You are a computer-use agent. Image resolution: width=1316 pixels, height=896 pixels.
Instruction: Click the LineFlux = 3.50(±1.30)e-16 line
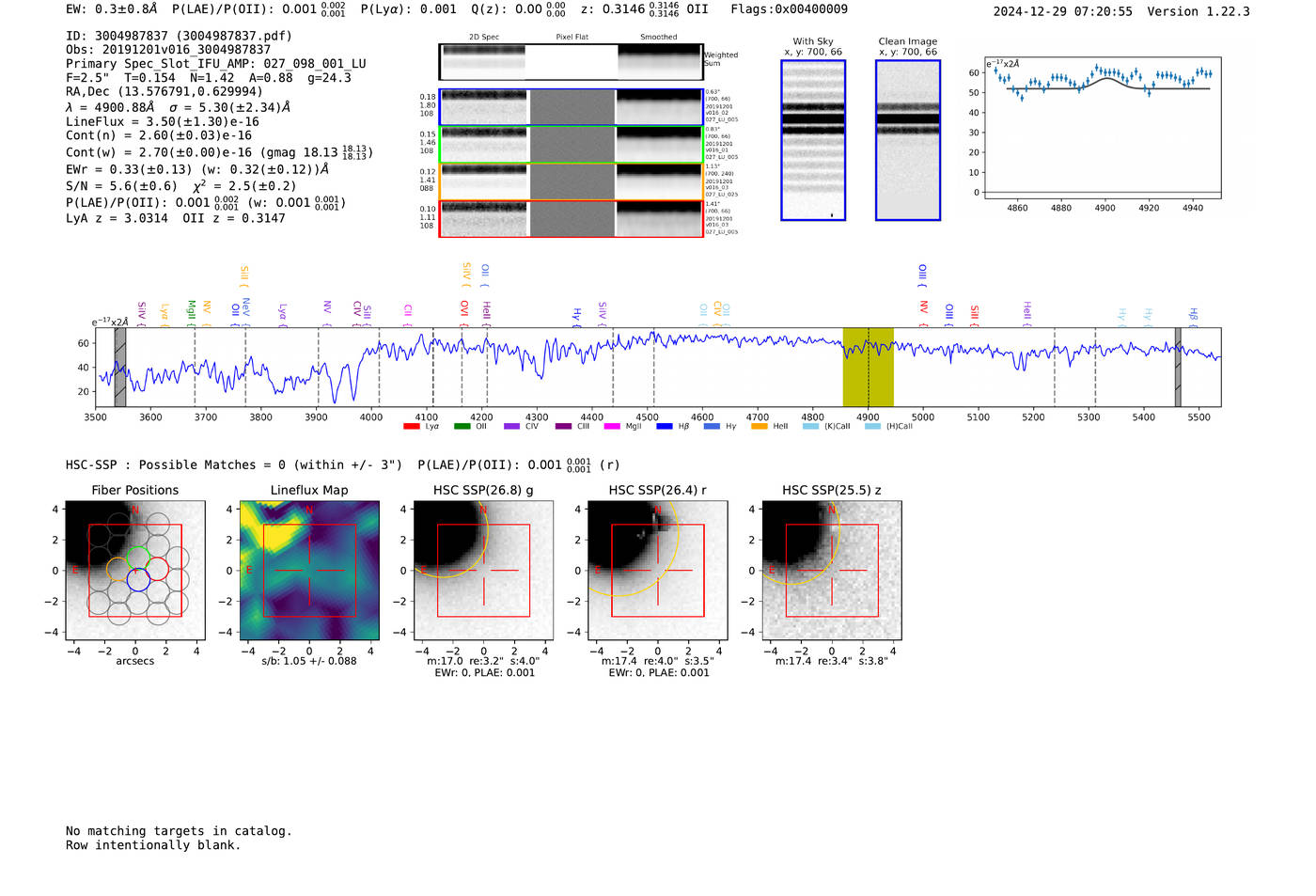click(x=163, y=122)
